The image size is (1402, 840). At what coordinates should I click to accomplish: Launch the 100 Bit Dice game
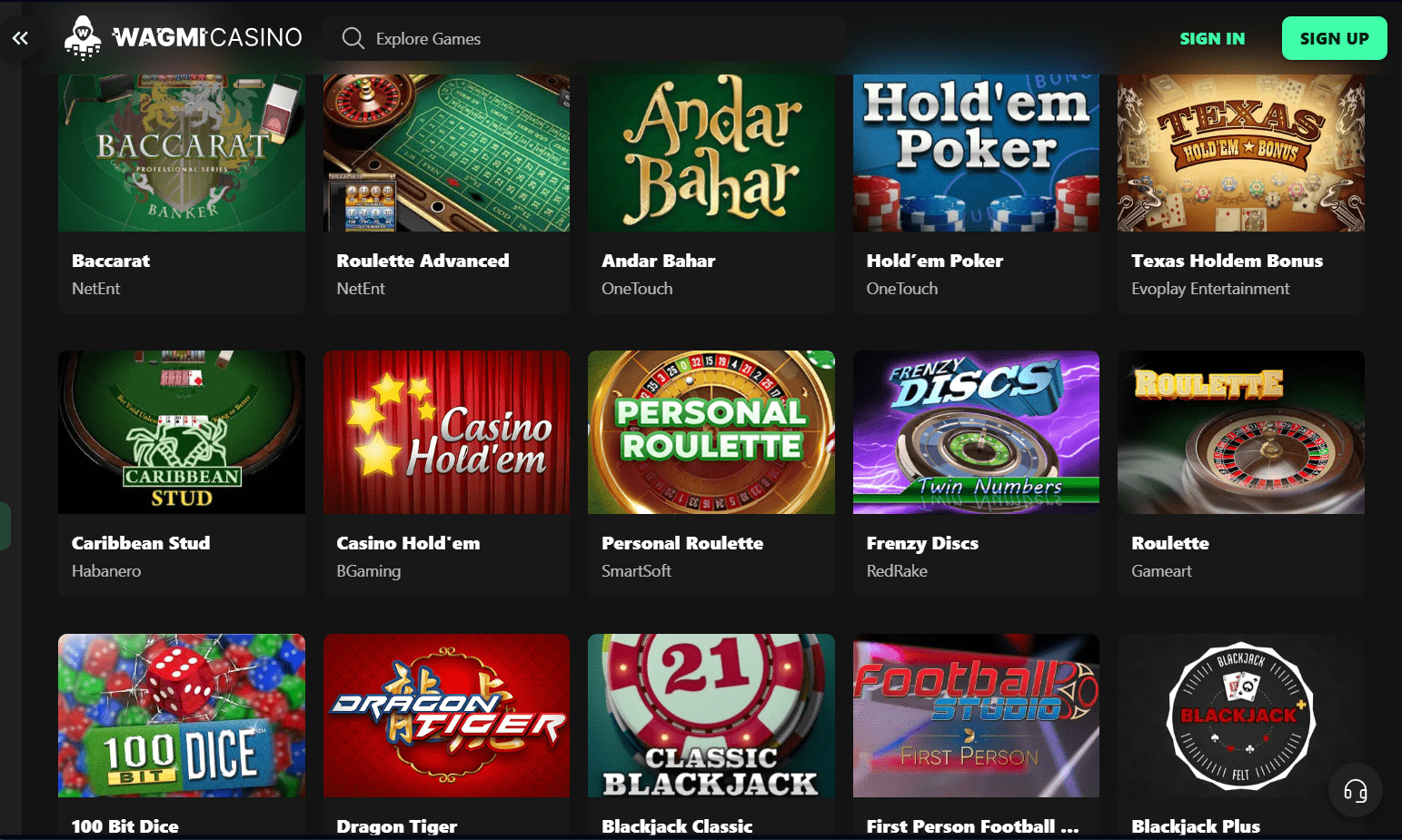(182, 716)
